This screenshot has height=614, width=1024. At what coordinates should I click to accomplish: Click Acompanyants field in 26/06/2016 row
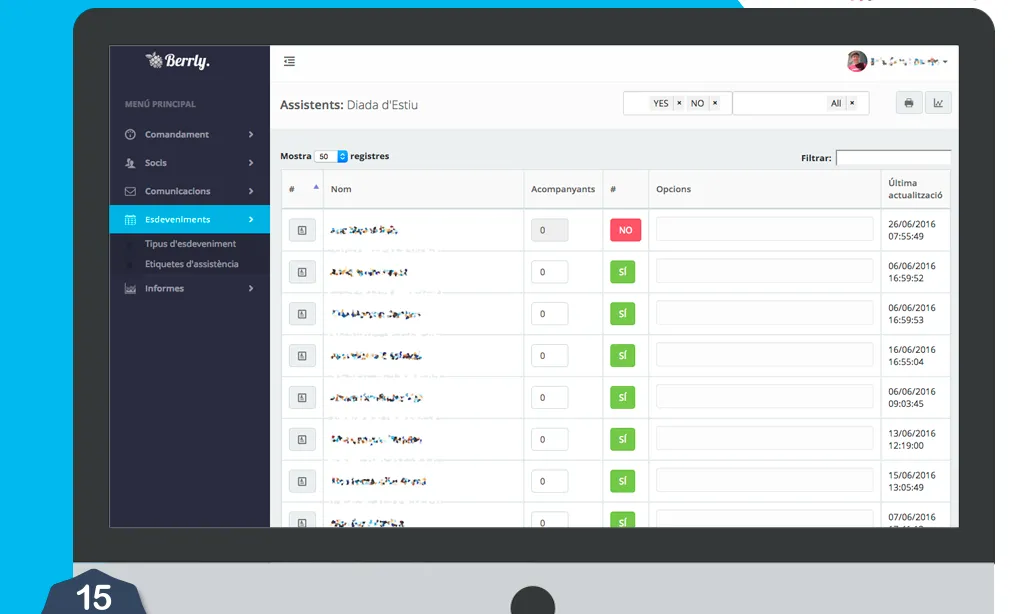tap(549, 230)
